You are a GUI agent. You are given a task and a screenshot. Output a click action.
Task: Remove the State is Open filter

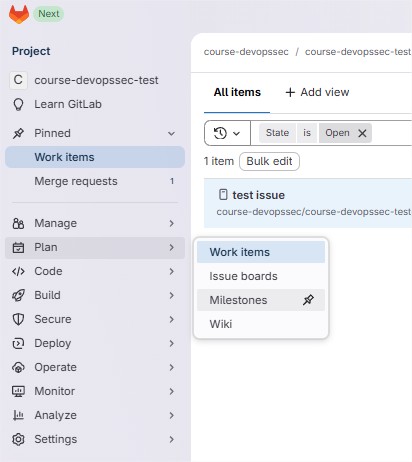pos(362,133)
